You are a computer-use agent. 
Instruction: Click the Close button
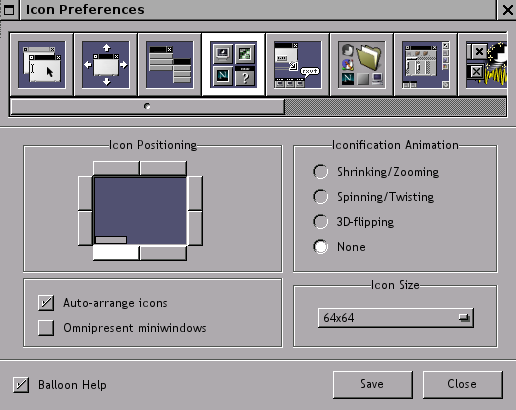click(463, 384)
